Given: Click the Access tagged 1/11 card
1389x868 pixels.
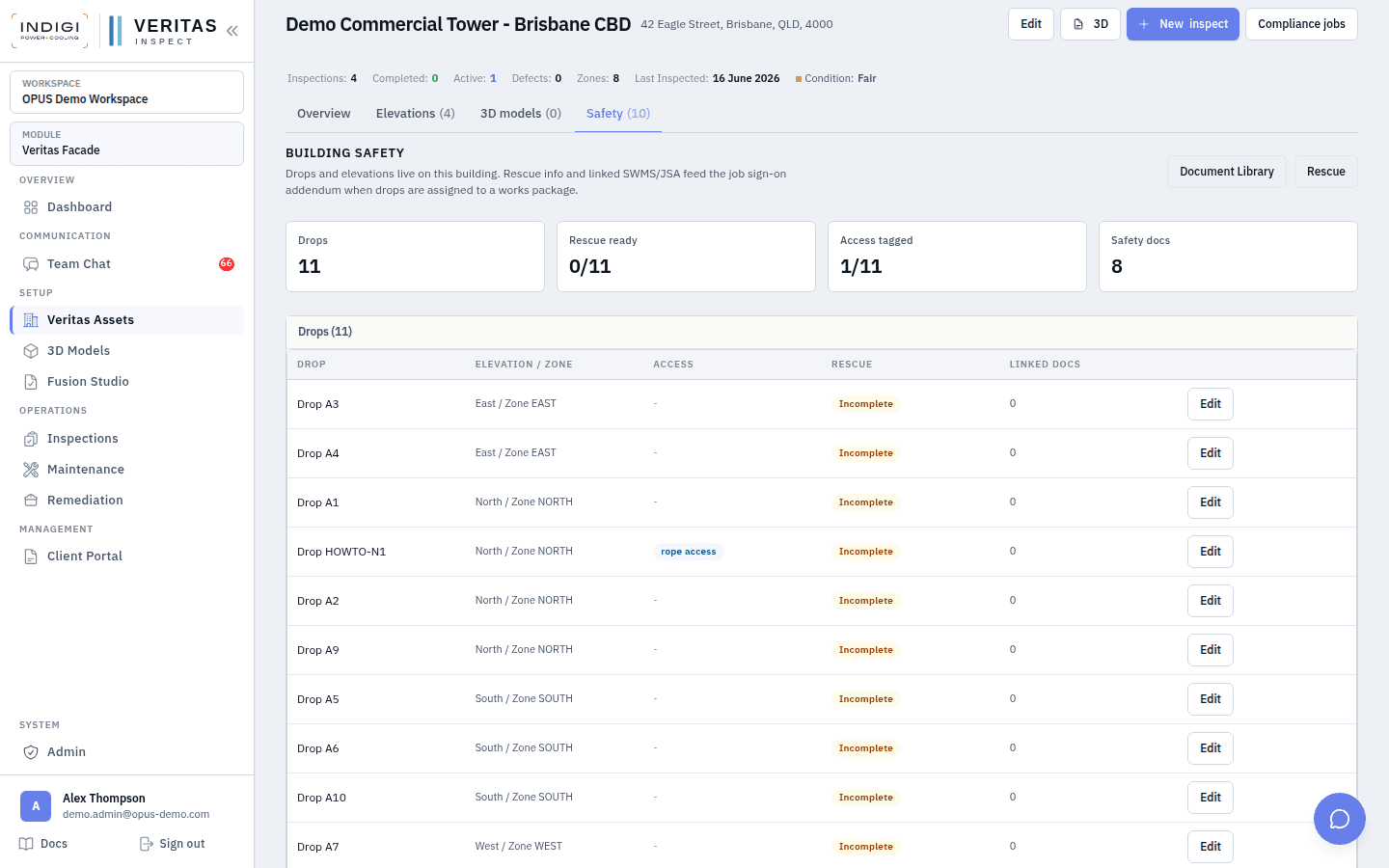Looking at the screenshot, I should tap(957, 257).
